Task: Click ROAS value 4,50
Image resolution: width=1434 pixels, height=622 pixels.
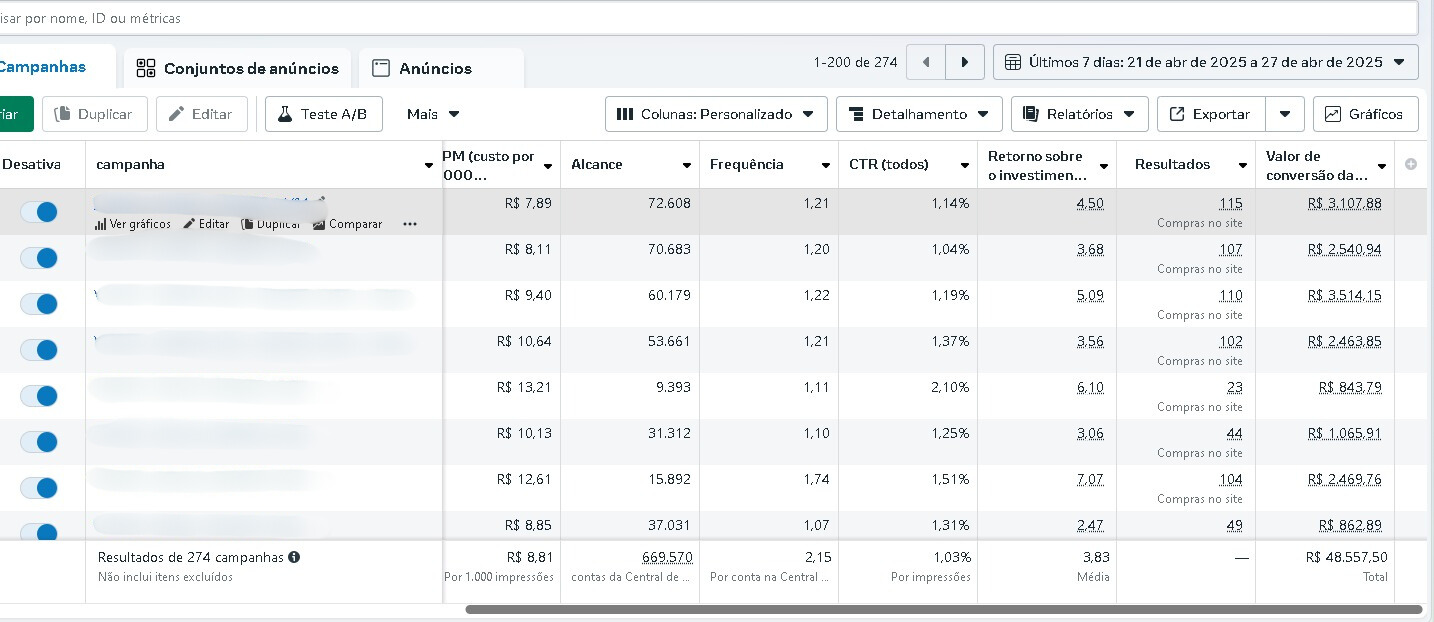Action: pos(1090,203)
